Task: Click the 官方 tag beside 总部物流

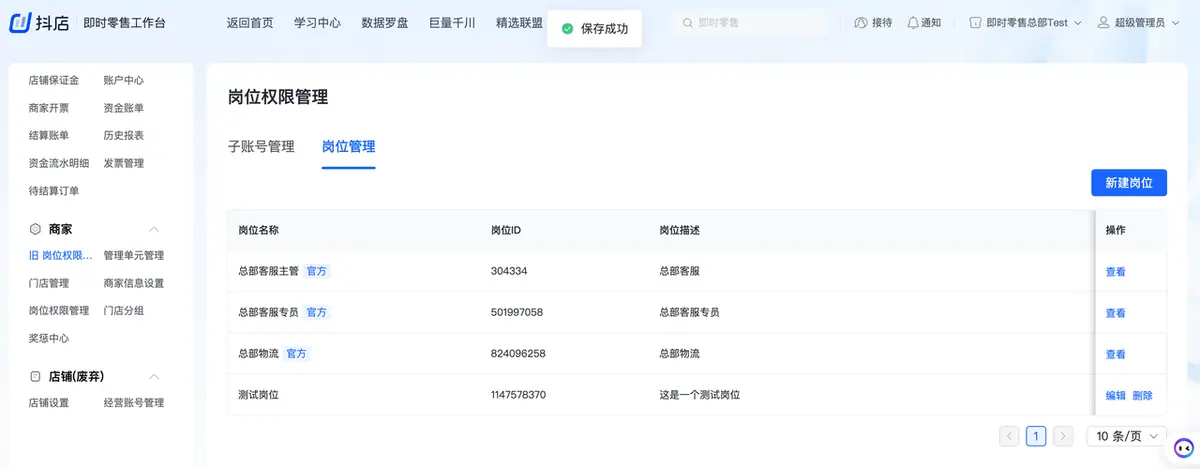Action: [x=297, y=354]
